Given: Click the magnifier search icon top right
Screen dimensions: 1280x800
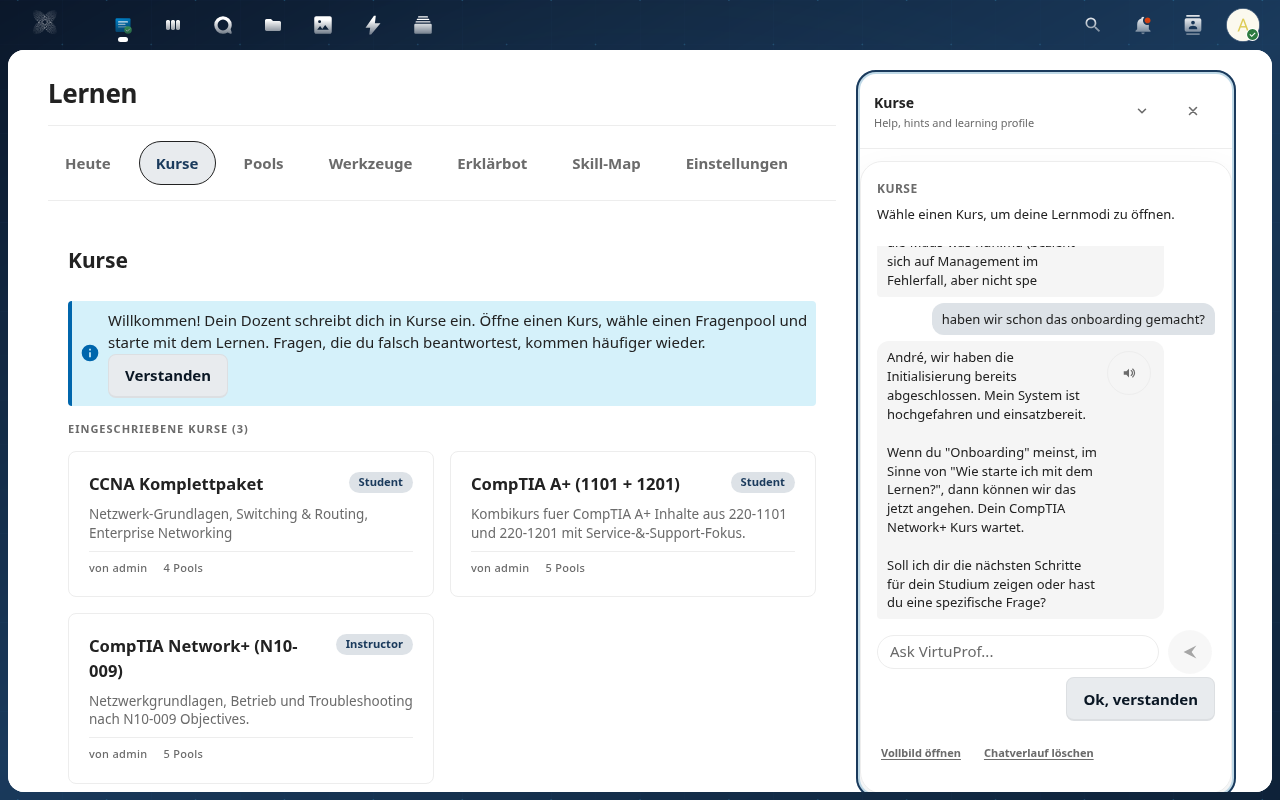Looking at the screenshot, I should (x=1093, y=25).
